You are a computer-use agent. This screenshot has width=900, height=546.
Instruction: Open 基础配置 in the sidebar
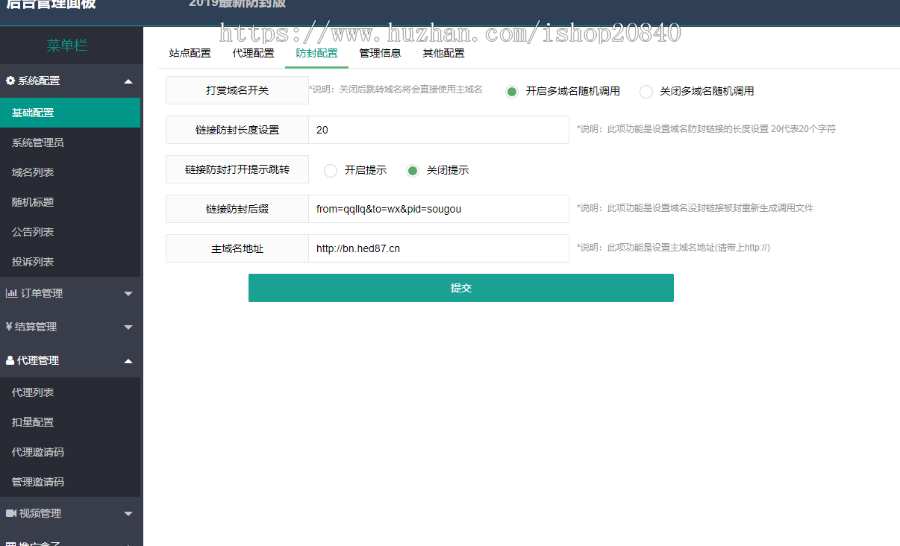pos(70,113)
